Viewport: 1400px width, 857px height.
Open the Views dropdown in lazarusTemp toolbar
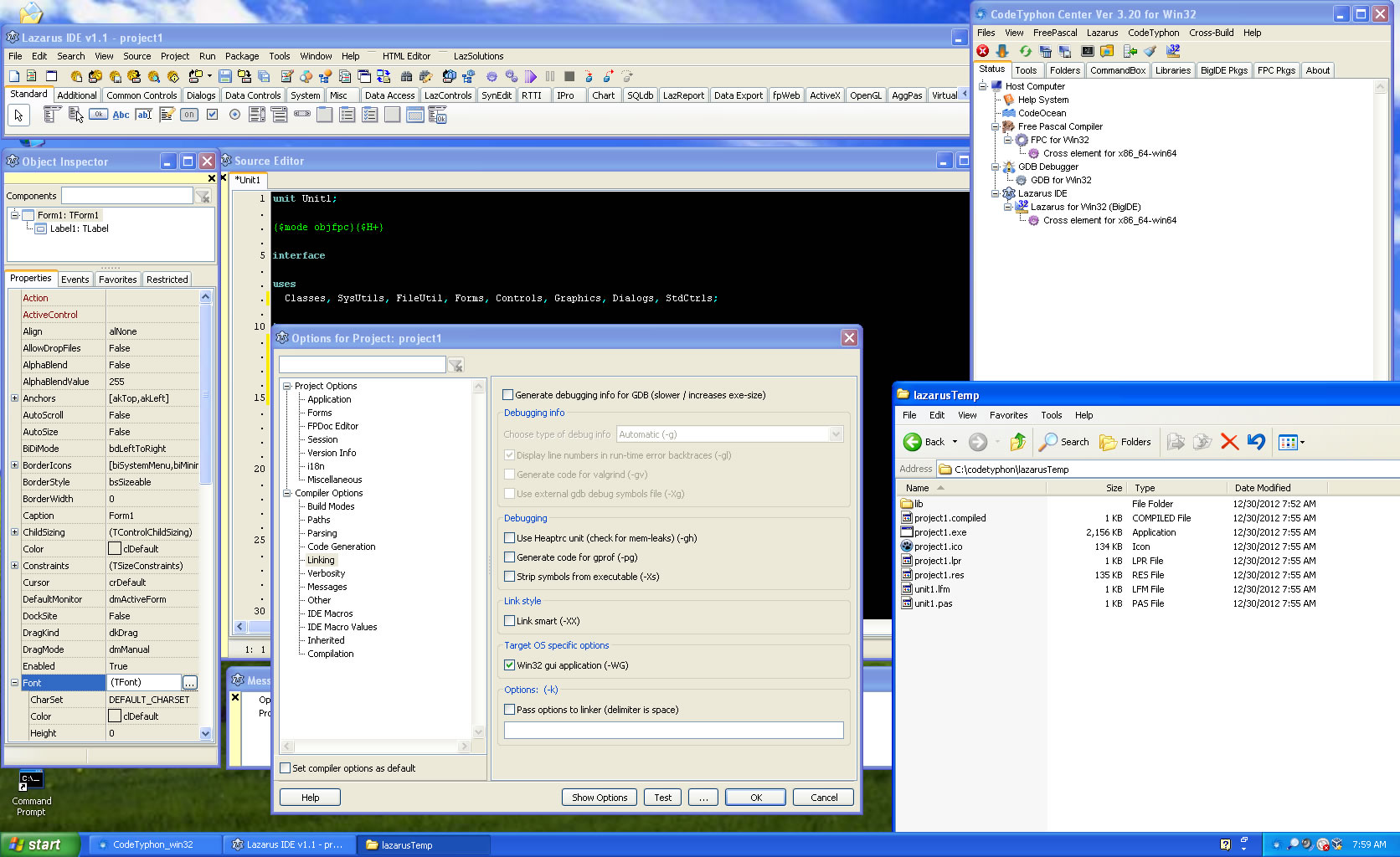[1292, 442]
